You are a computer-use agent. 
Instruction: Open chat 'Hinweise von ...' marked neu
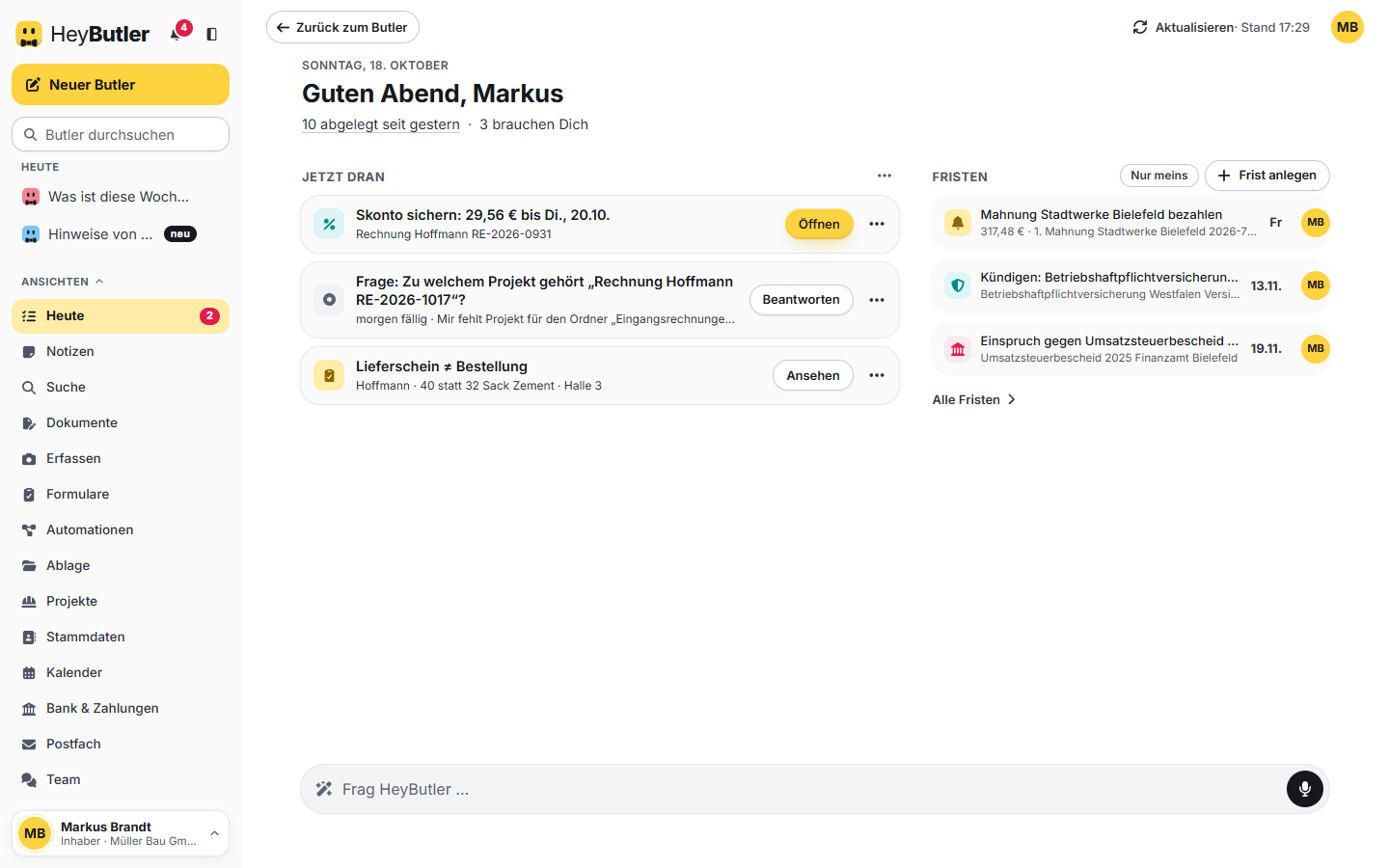tap(121, 234)
